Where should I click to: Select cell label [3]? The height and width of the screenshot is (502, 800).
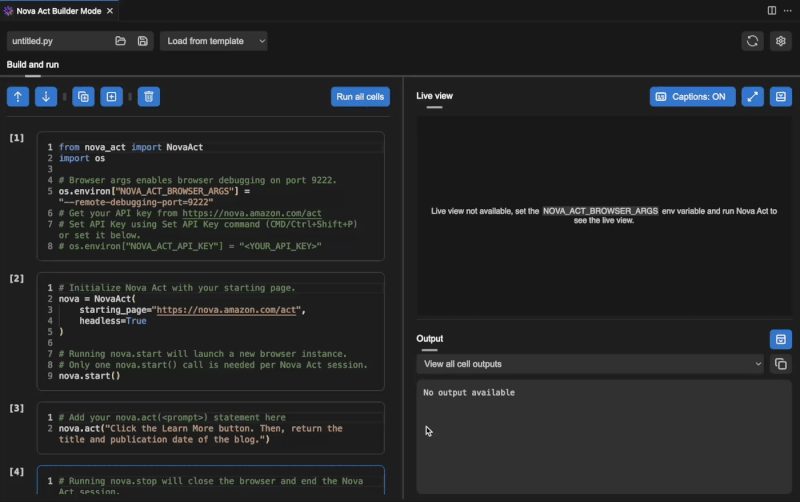[x=17, y=408]
